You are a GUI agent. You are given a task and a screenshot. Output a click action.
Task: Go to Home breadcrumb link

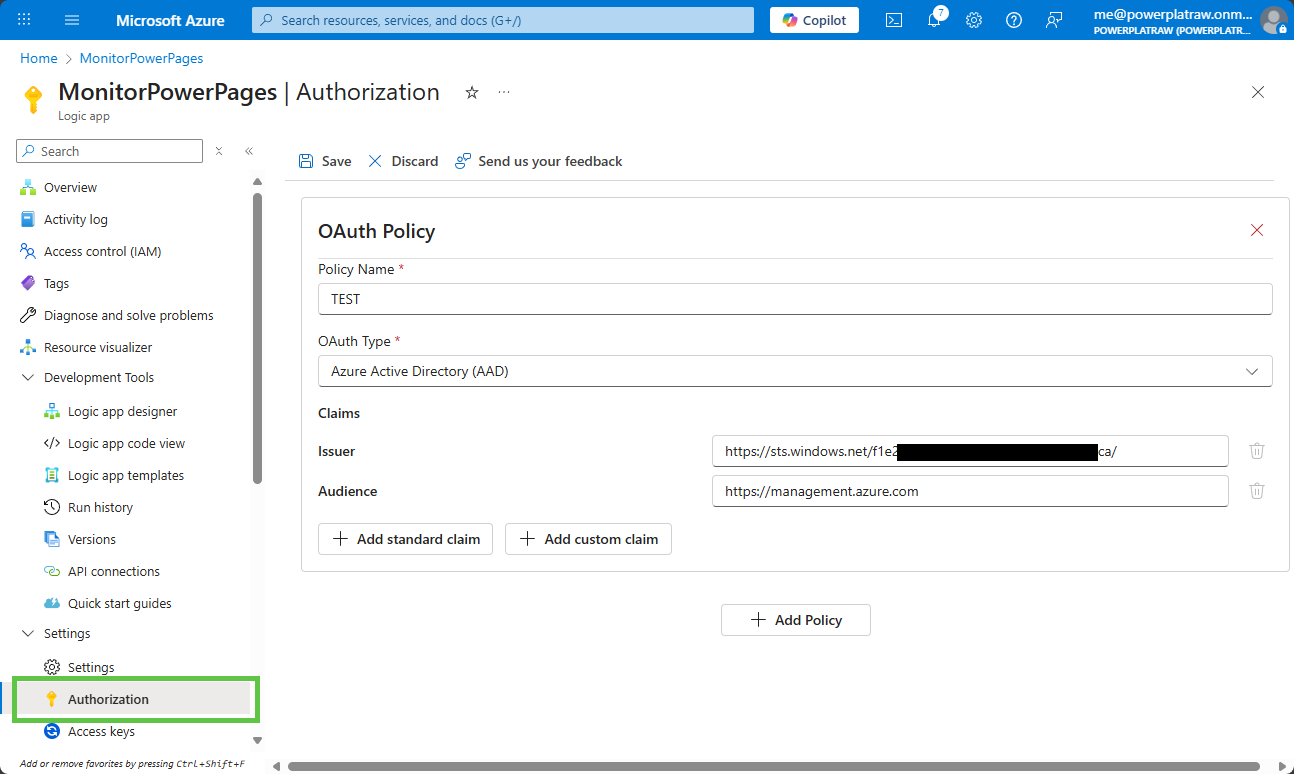[39, 58]
